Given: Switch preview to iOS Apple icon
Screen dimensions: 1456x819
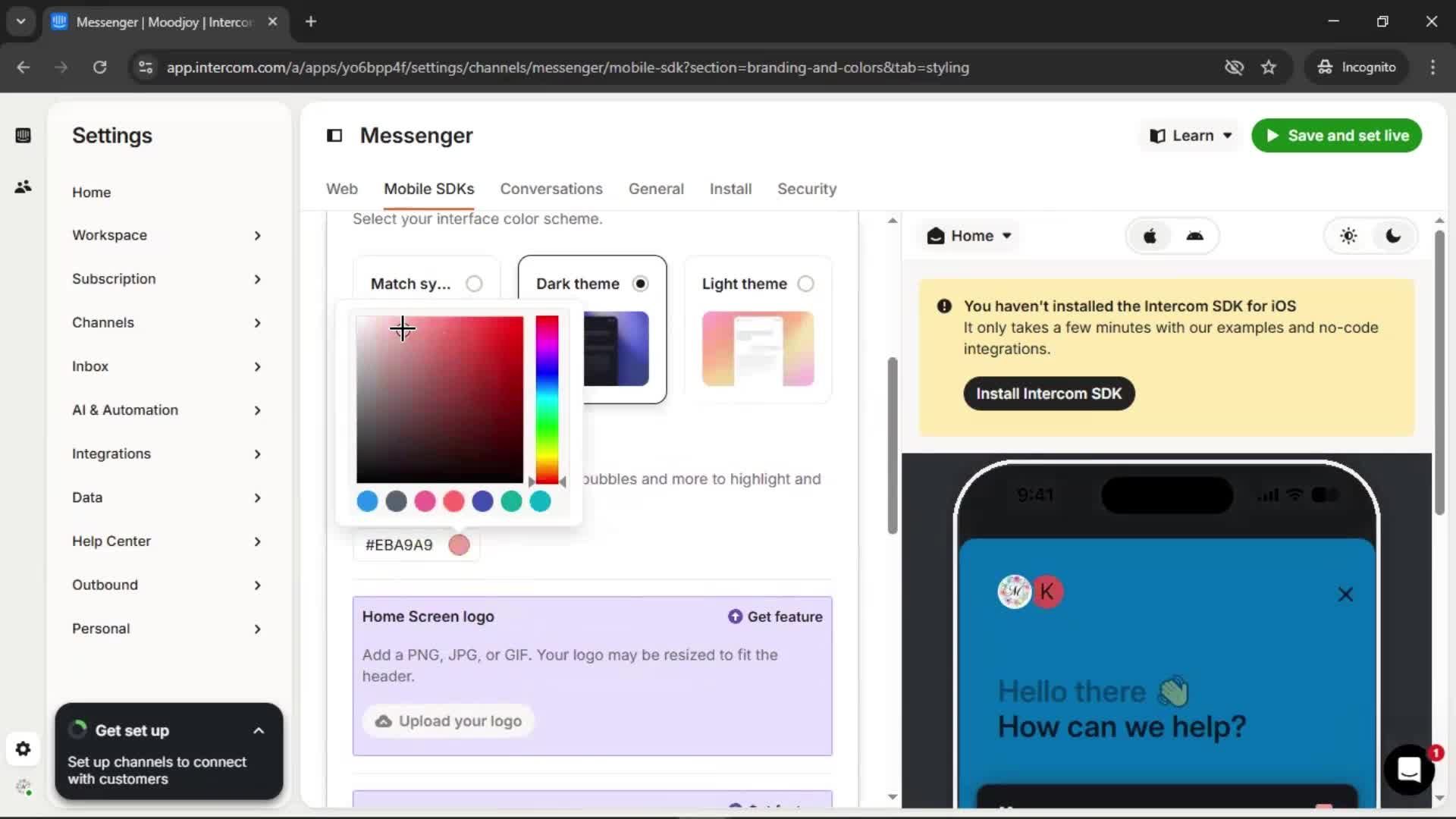Looking at the screenshot, I should tap(1150, 236).
